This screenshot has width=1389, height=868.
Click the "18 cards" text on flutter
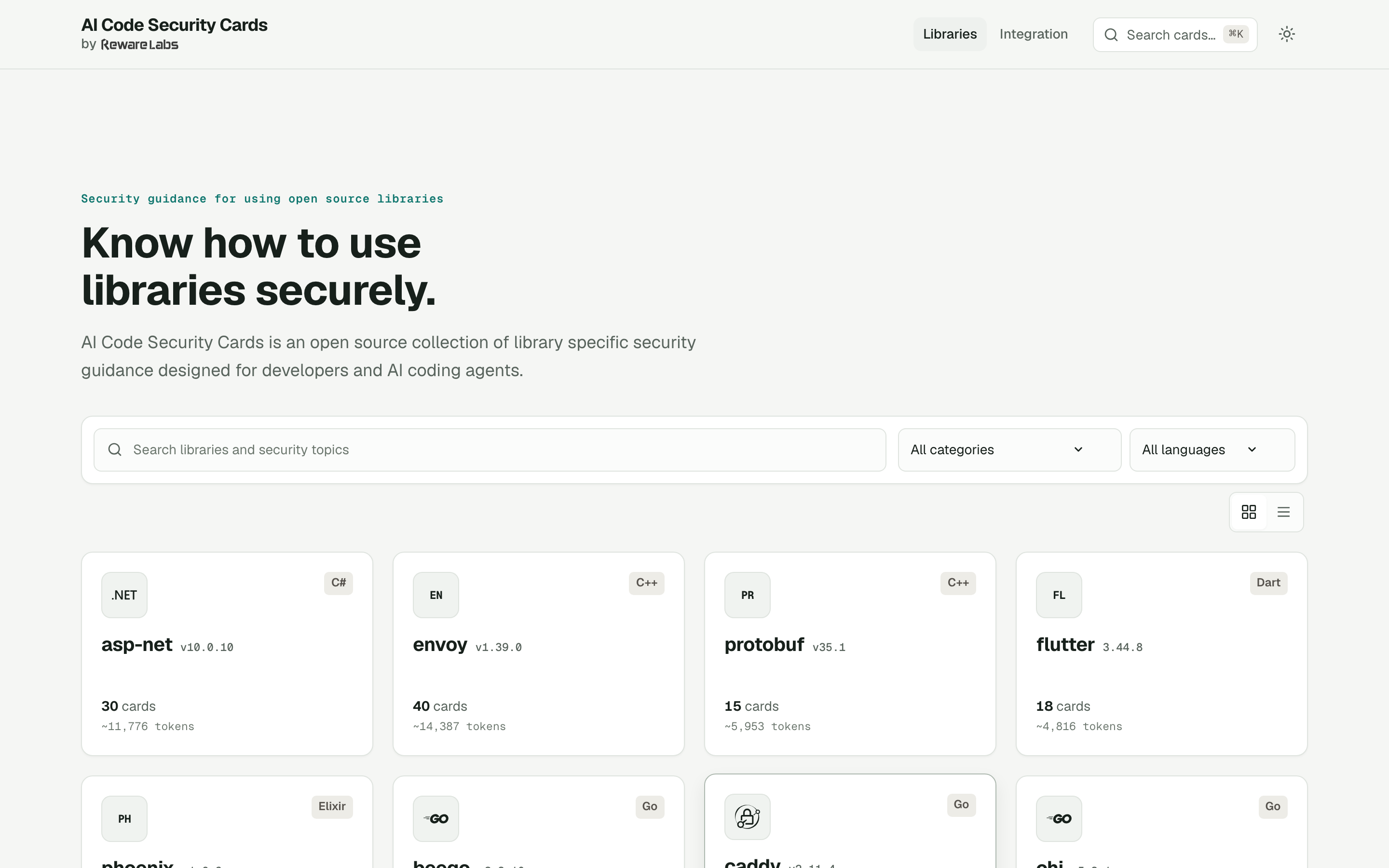(1063, 706)
